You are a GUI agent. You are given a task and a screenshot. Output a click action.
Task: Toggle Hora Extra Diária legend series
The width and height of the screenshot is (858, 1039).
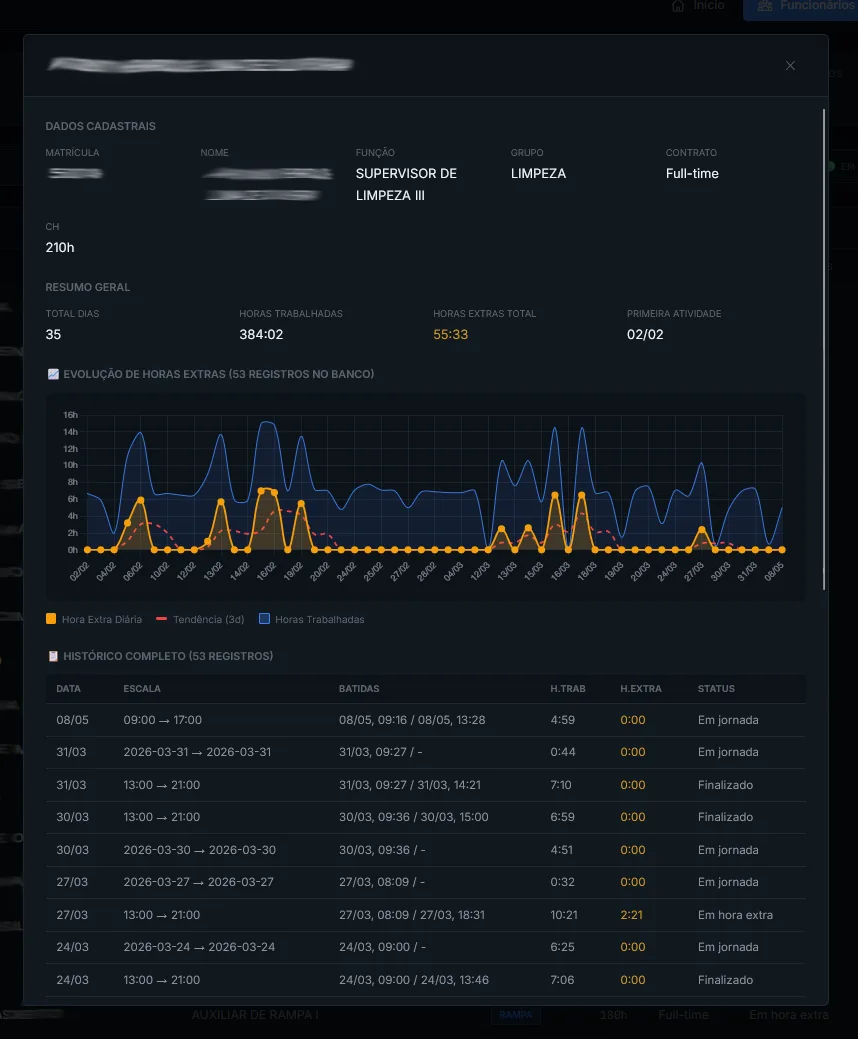(93, 619)
